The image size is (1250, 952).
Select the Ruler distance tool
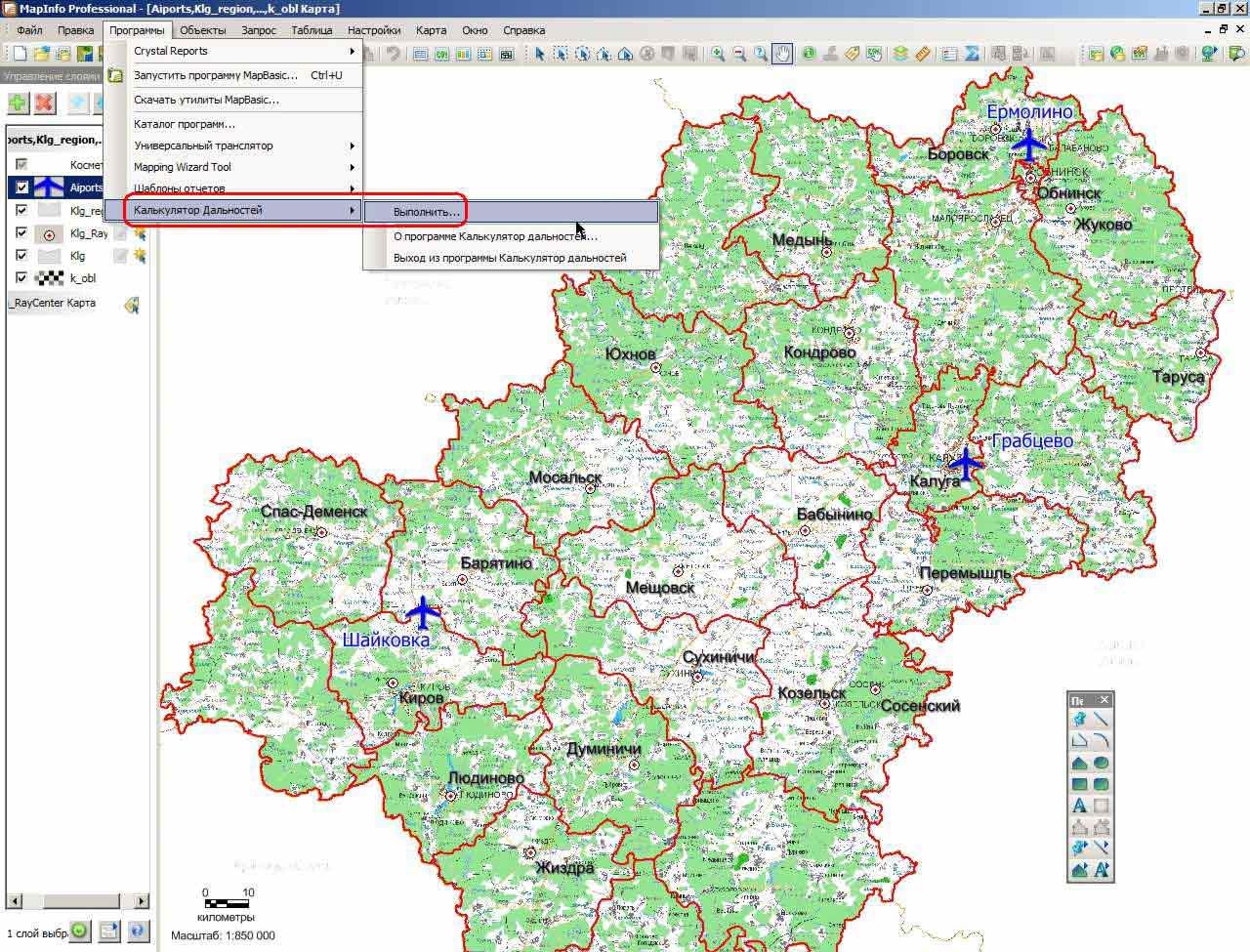(922, 54)
